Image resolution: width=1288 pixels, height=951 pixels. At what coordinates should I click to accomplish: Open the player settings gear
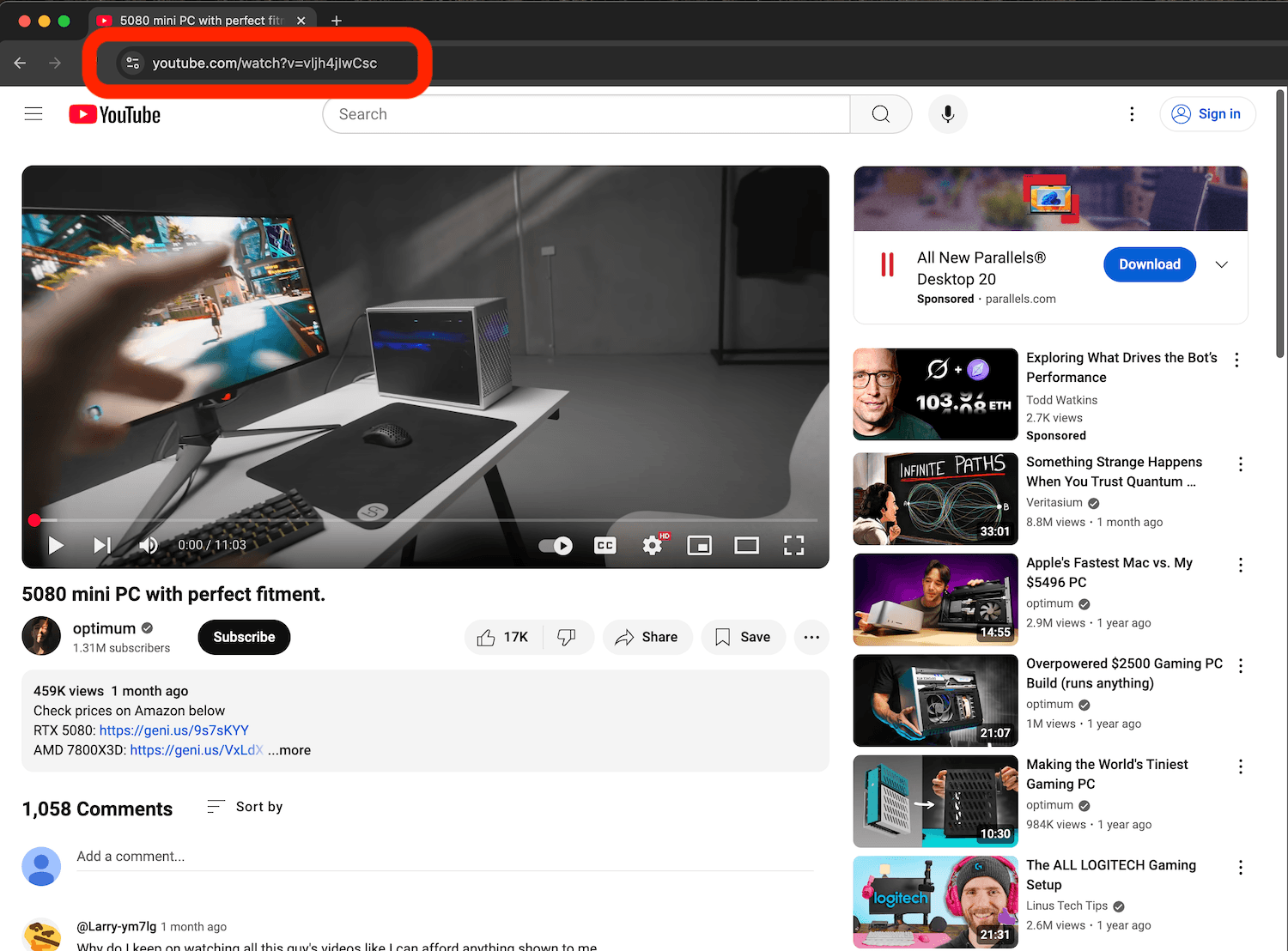tap(652, 545)
